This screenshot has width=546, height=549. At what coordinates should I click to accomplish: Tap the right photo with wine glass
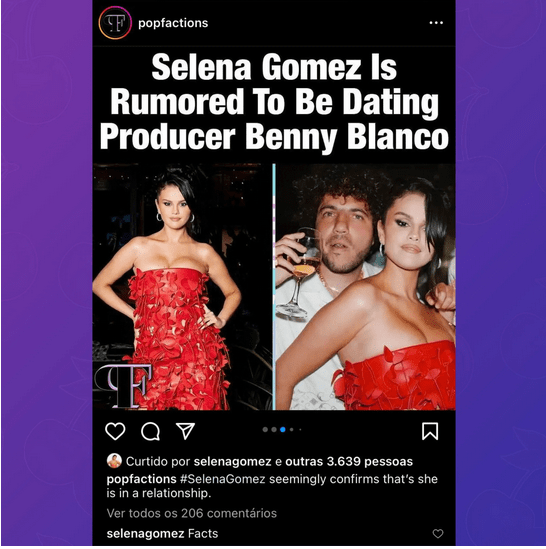coord(365,287)
